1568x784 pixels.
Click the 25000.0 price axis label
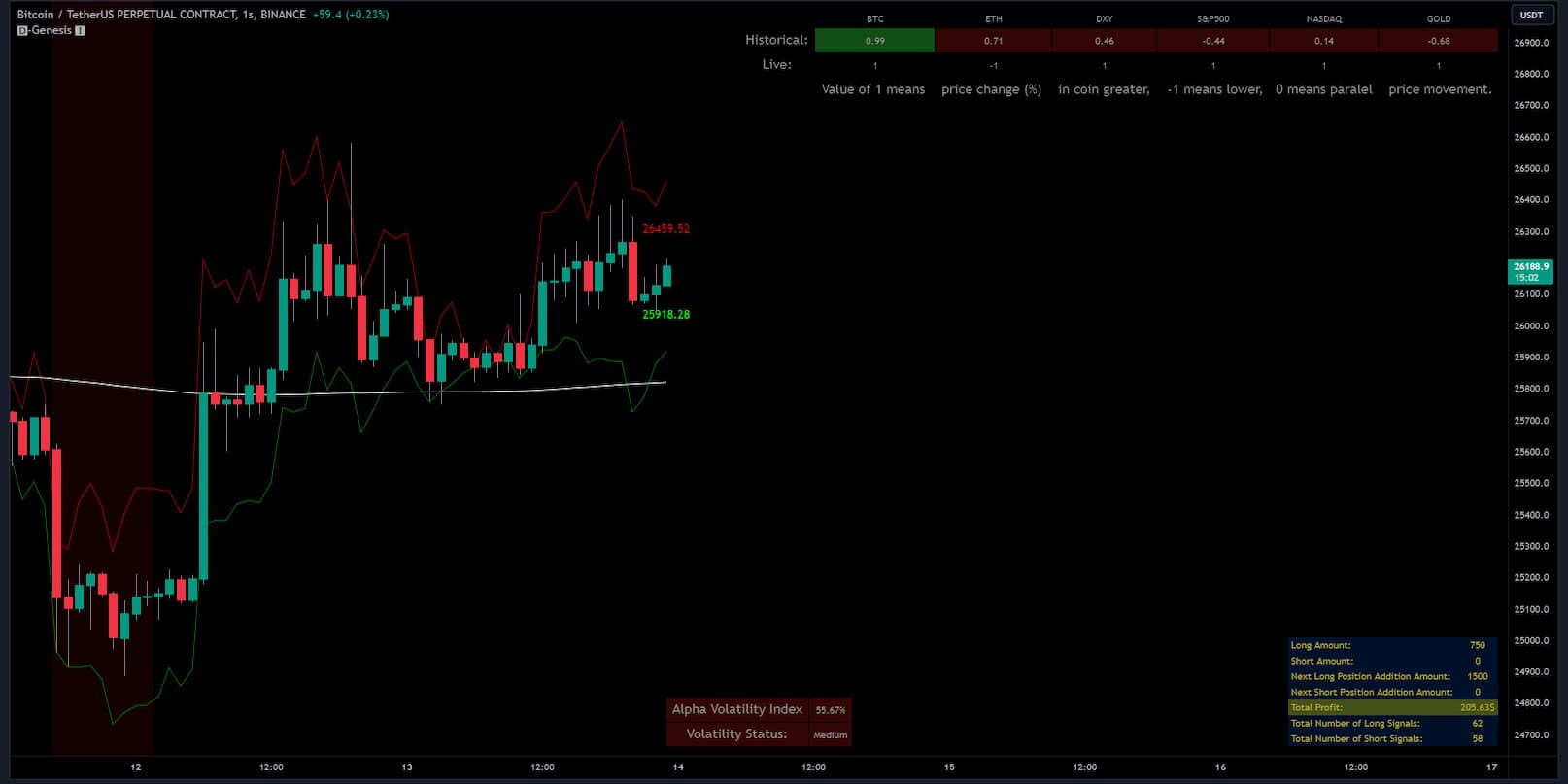[1531, 641]
